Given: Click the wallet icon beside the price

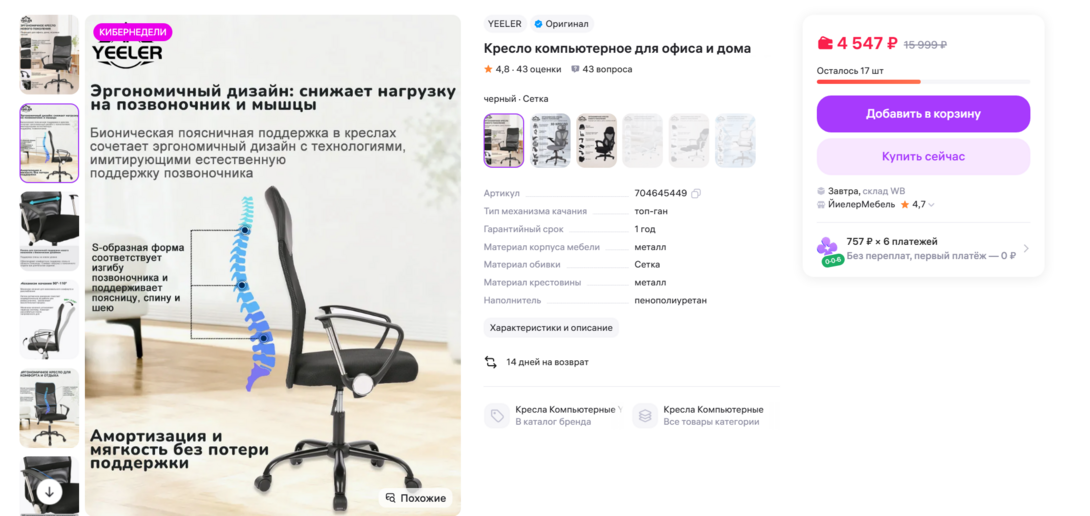Looking at the screenshot, I should tap(825, 43).
